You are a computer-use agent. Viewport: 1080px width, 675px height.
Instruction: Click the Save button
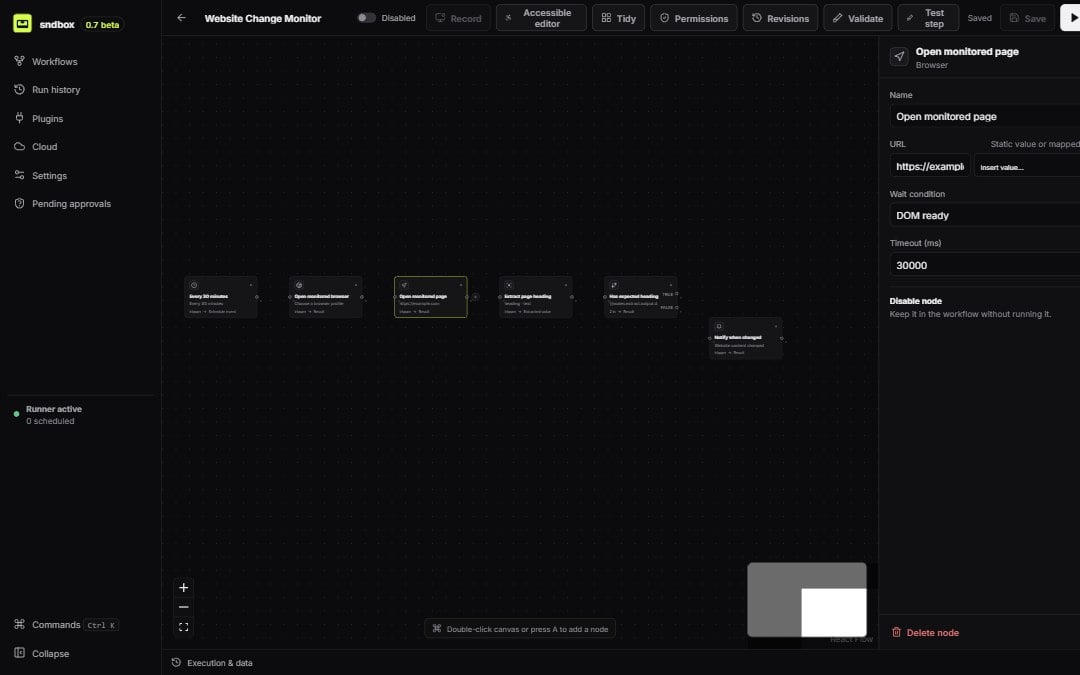[x=1027, y=18]
